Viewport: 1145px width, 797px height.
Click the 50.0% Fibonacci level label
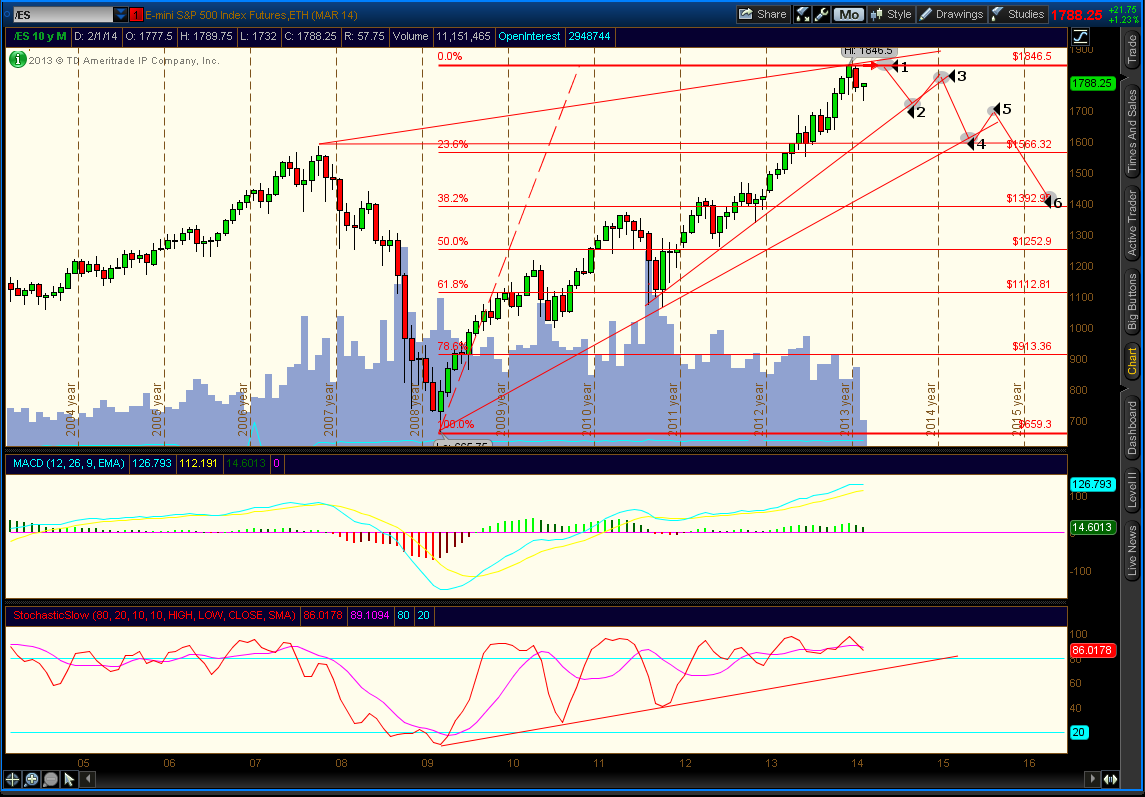[453, 241]
